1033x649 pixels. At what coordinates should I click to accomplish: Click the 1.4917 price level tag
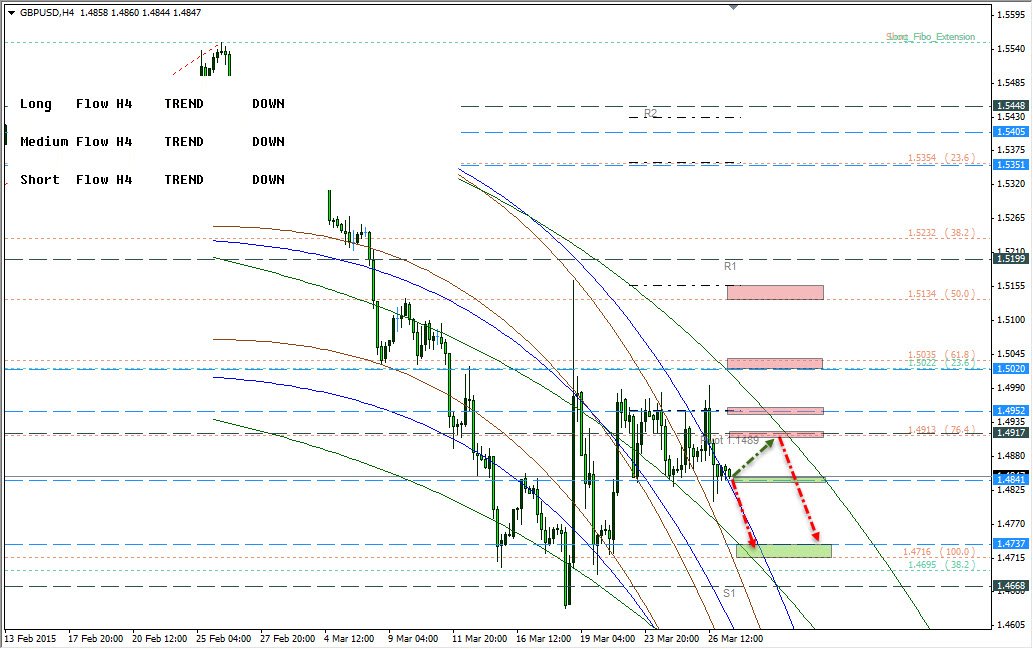click(x=1011, y=433)
